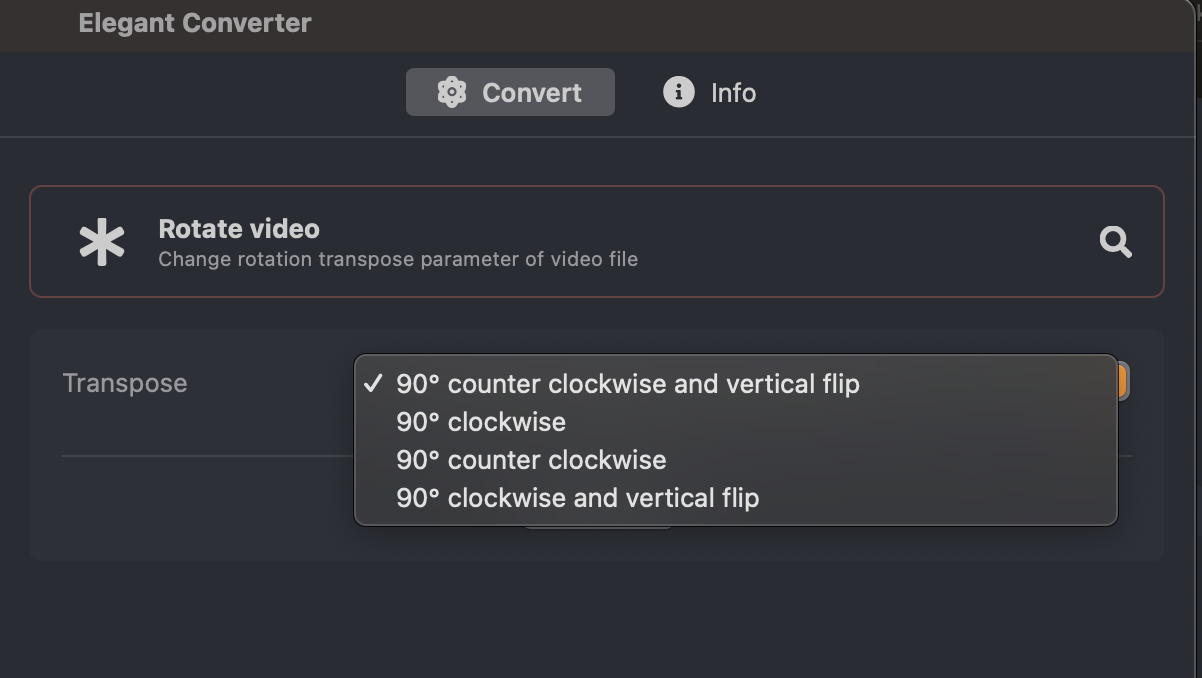Click the orange Transpose popup button edge

click(1123, 382)
